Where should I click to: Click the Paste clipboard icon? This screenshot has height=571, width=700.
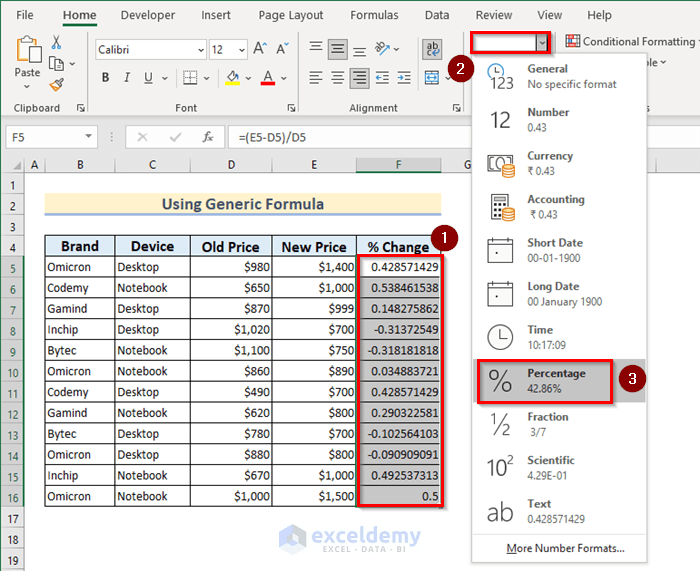(29, 50)
